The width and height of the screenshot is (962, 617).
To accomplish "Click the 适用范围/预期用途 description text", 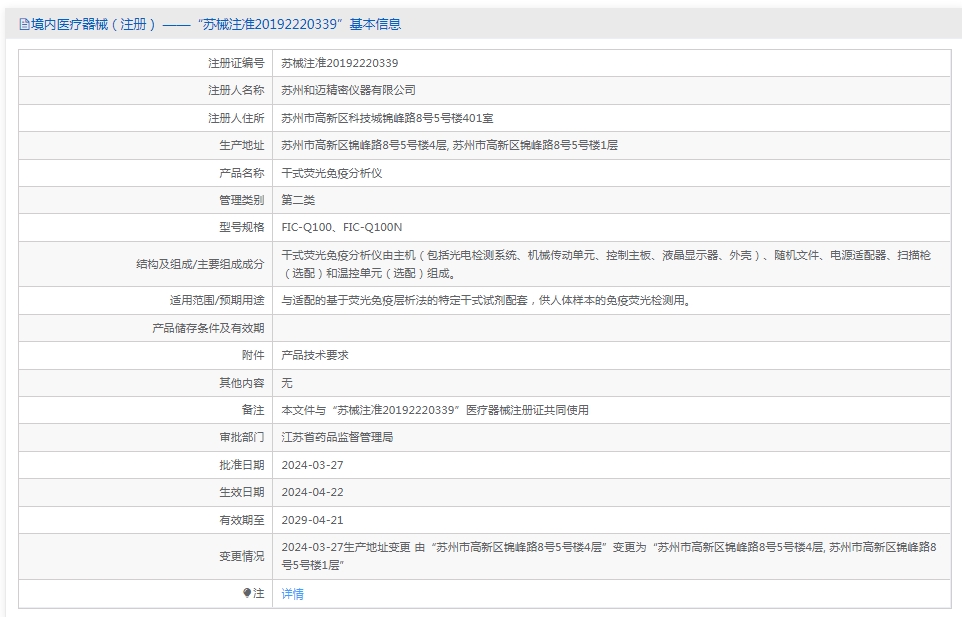I will pos(486,301).
